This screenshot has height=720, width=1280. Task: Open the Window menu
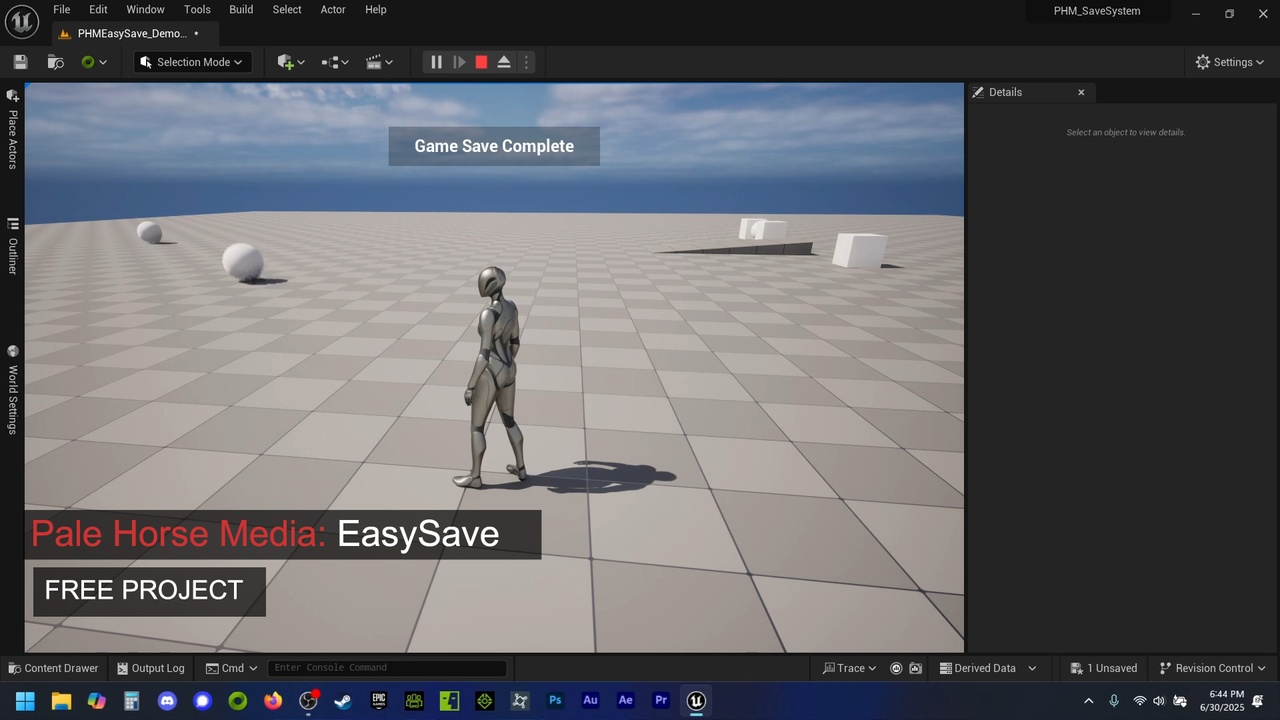tap(145, 10)
